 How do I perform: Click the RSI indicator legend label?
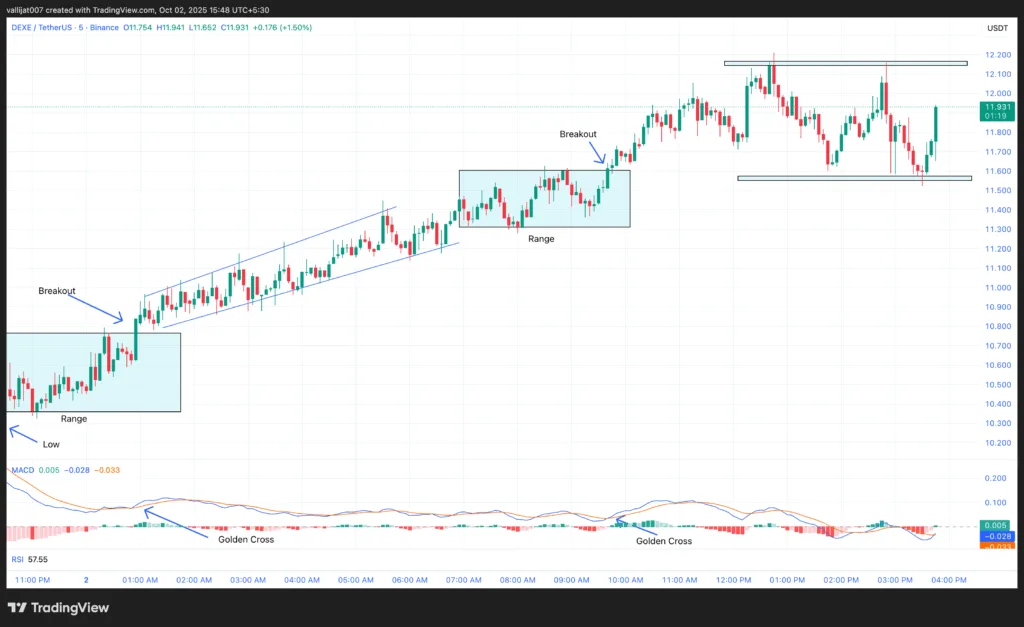(x=17, y=560)
